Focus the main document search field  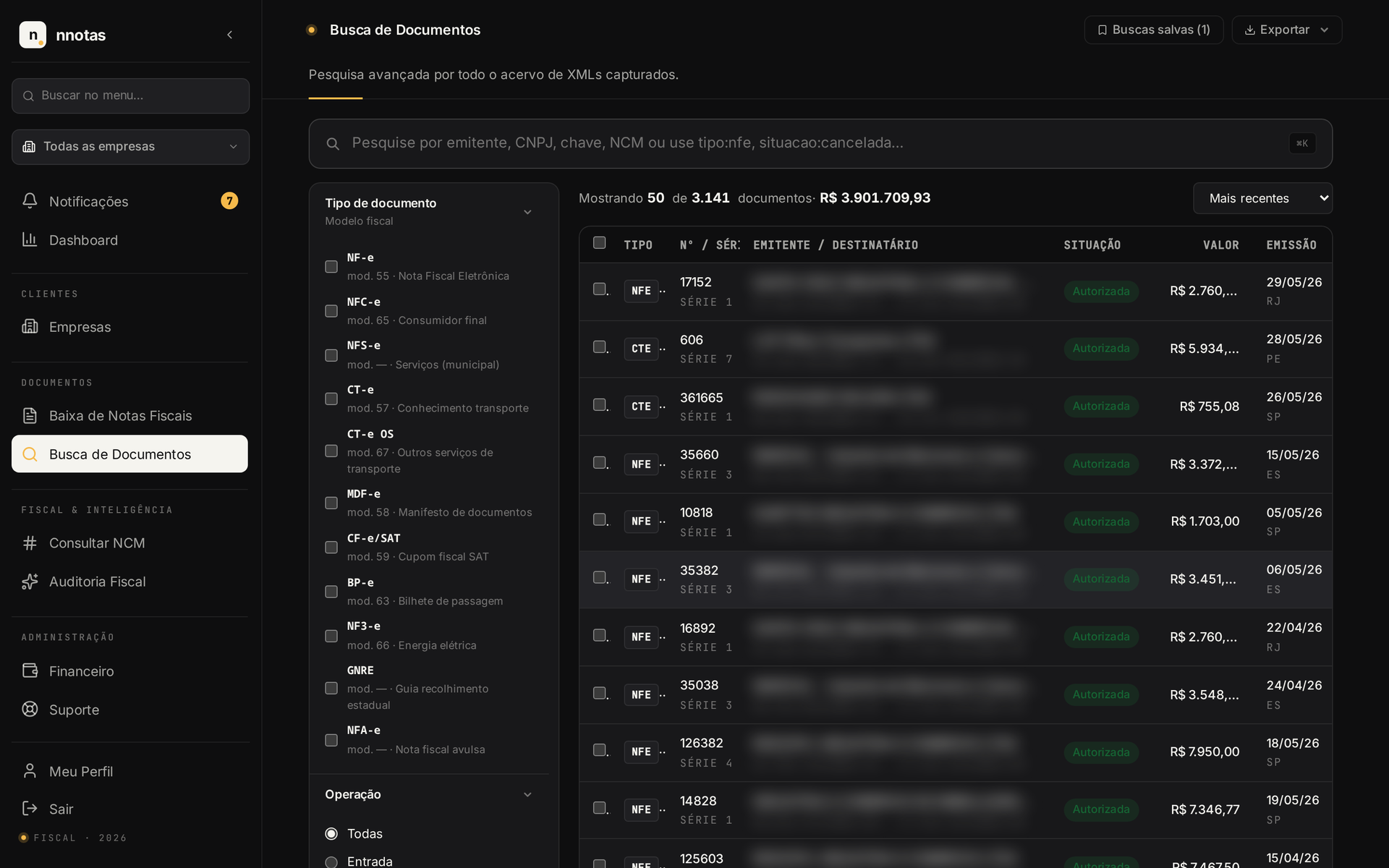(820, 143)
